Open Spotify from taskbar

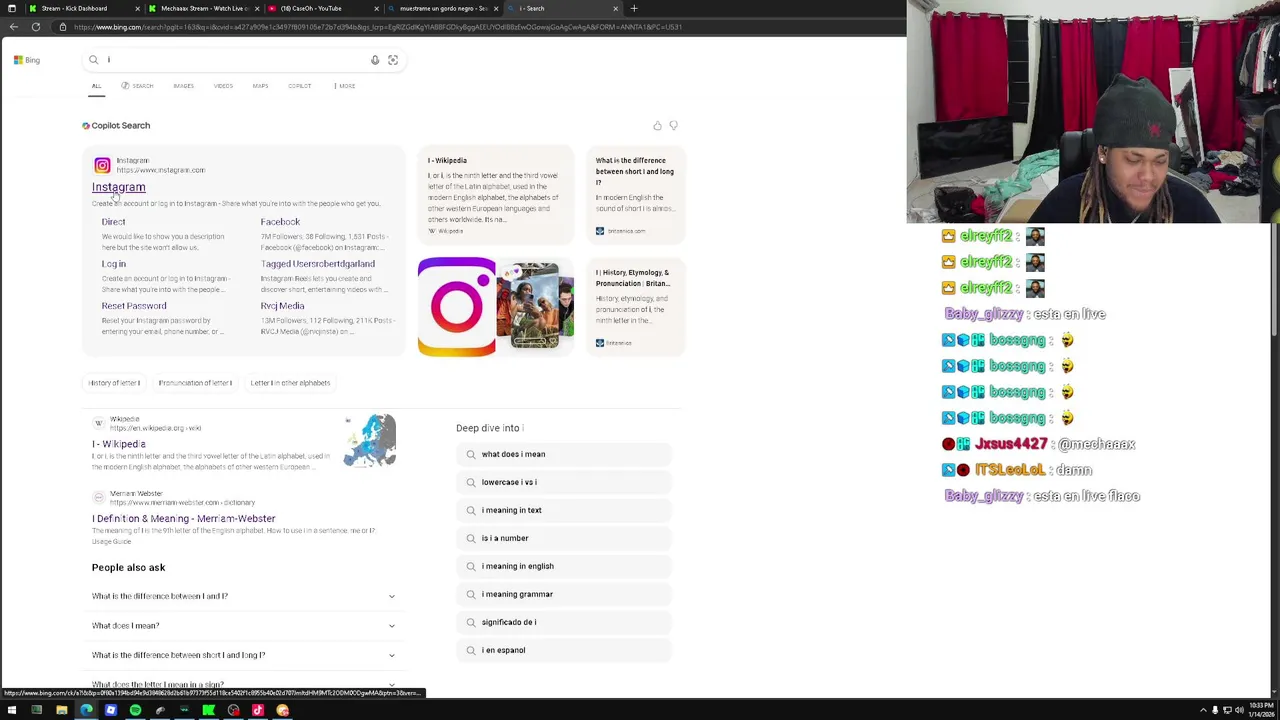point(135,710)
